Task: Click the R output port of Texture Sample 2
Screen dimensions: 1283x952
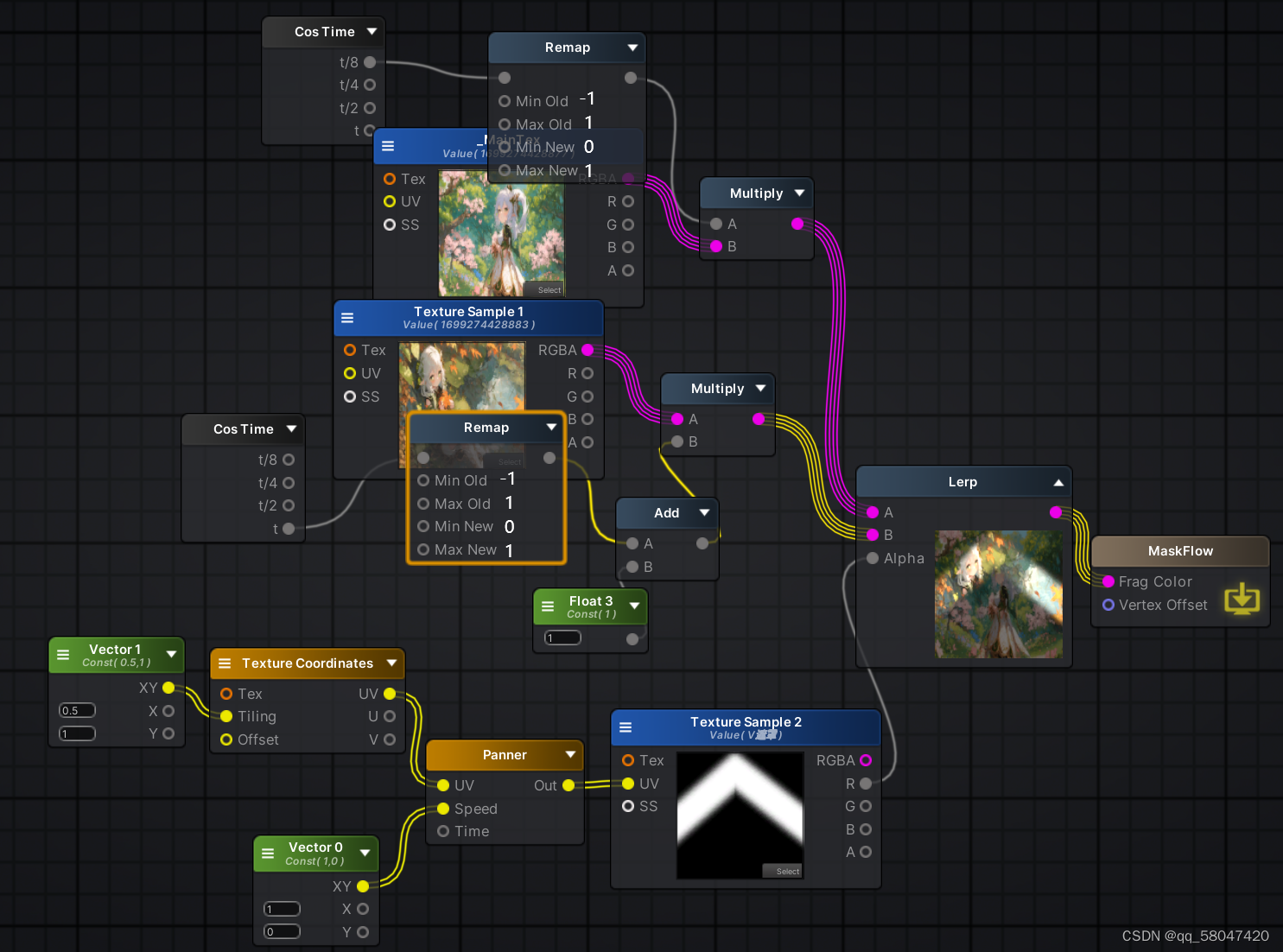Action: click(x=866, y=784)
